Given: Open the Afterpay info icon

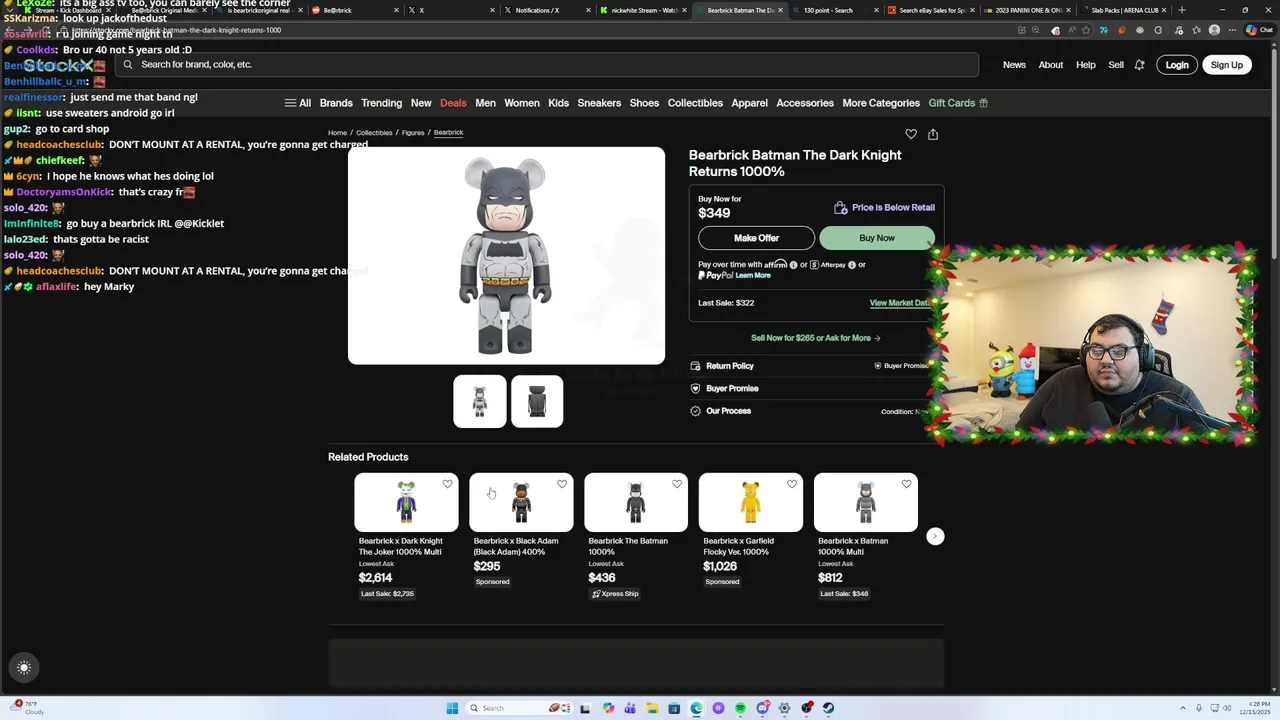Looking at the screenshot, I should tap(852, 265).
